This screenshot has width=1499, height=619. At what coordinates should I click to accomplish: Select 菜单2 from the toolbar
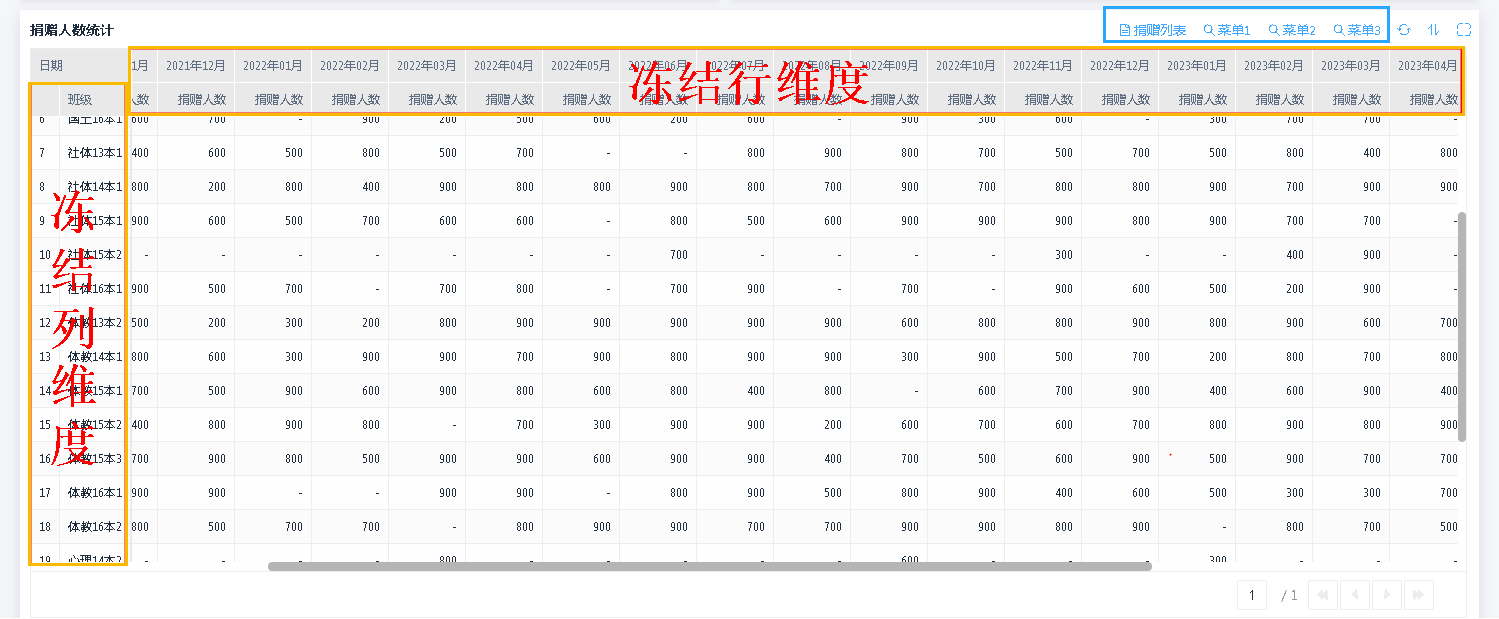coord(1292,30)
